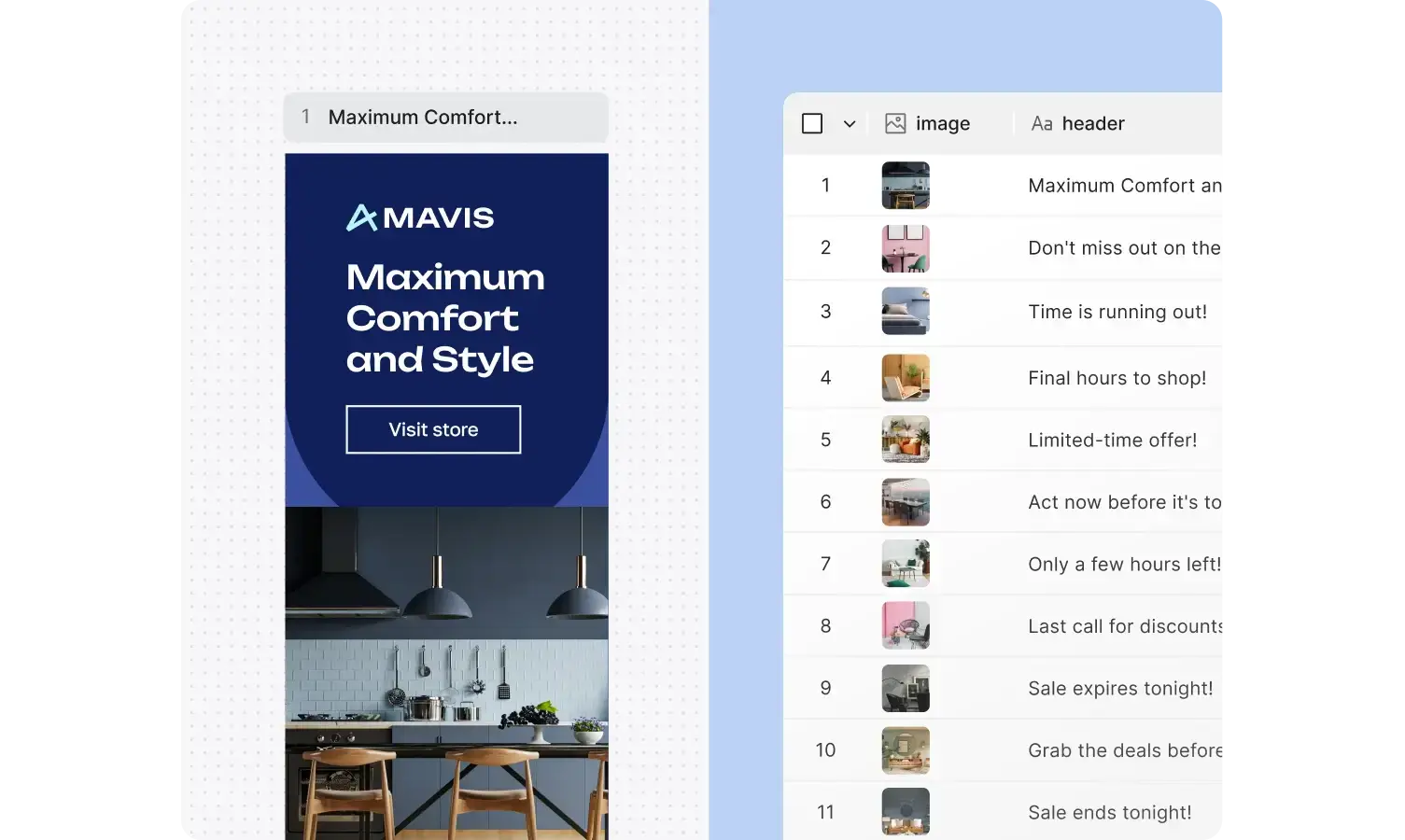Viewport: 1405px width, 840px height.
Task: Select the header column label
Action: pos(1092,122)
